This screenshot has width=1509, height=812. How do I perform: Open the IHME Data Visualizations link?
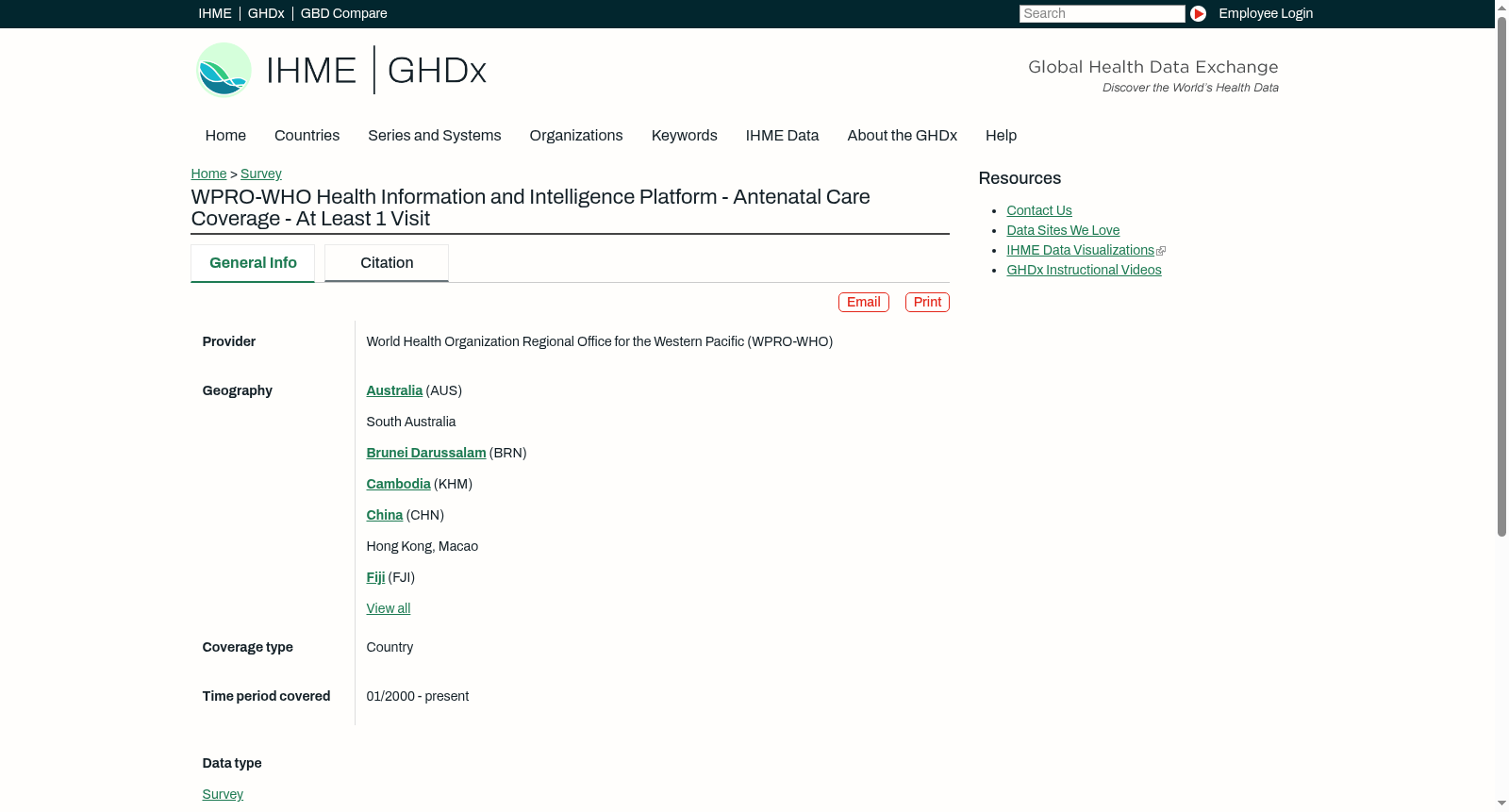(1080, 250)
